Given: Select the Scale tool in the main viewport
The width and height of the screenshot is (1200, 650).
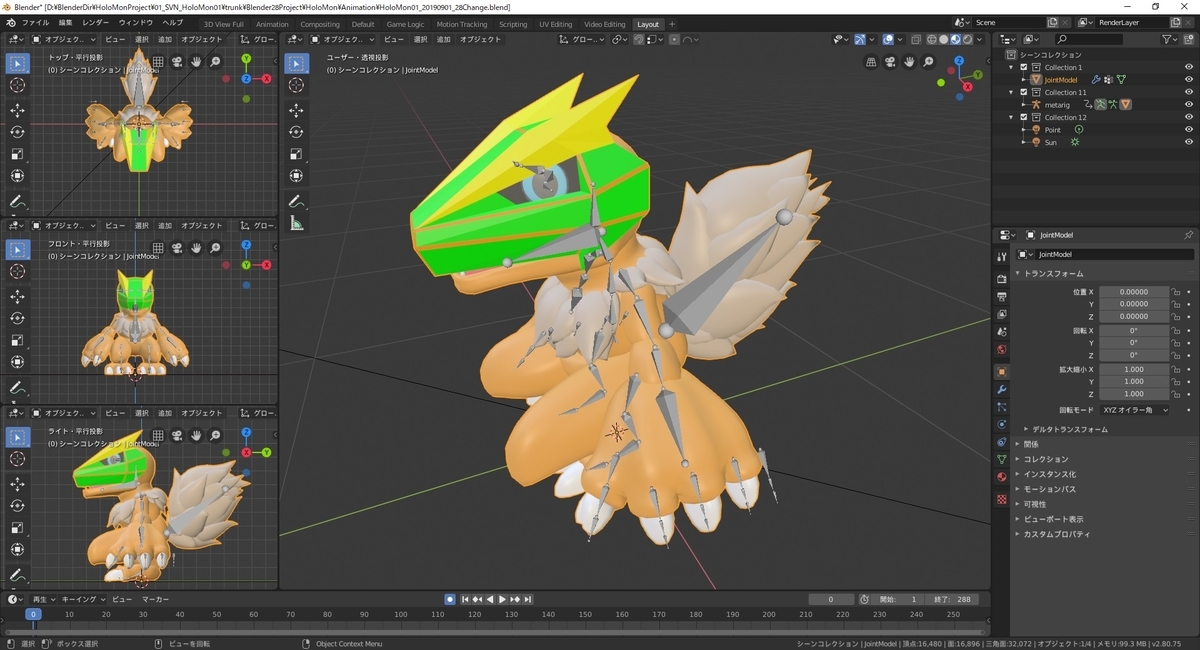Looking at the screenshot, I should [x=297, y=155].
